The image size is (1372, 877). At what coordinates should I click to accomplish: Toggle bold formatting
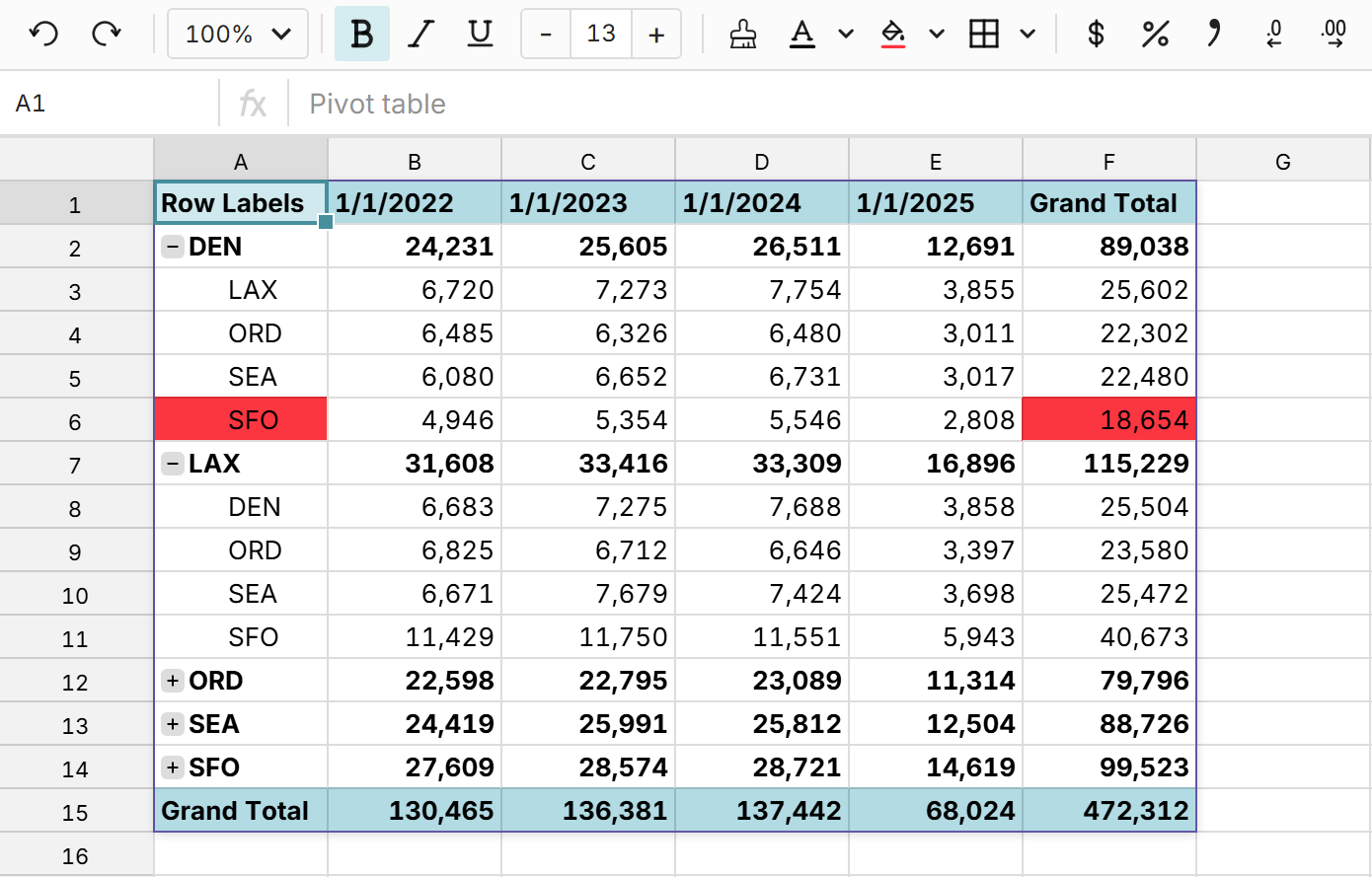[x=363, y=34]
